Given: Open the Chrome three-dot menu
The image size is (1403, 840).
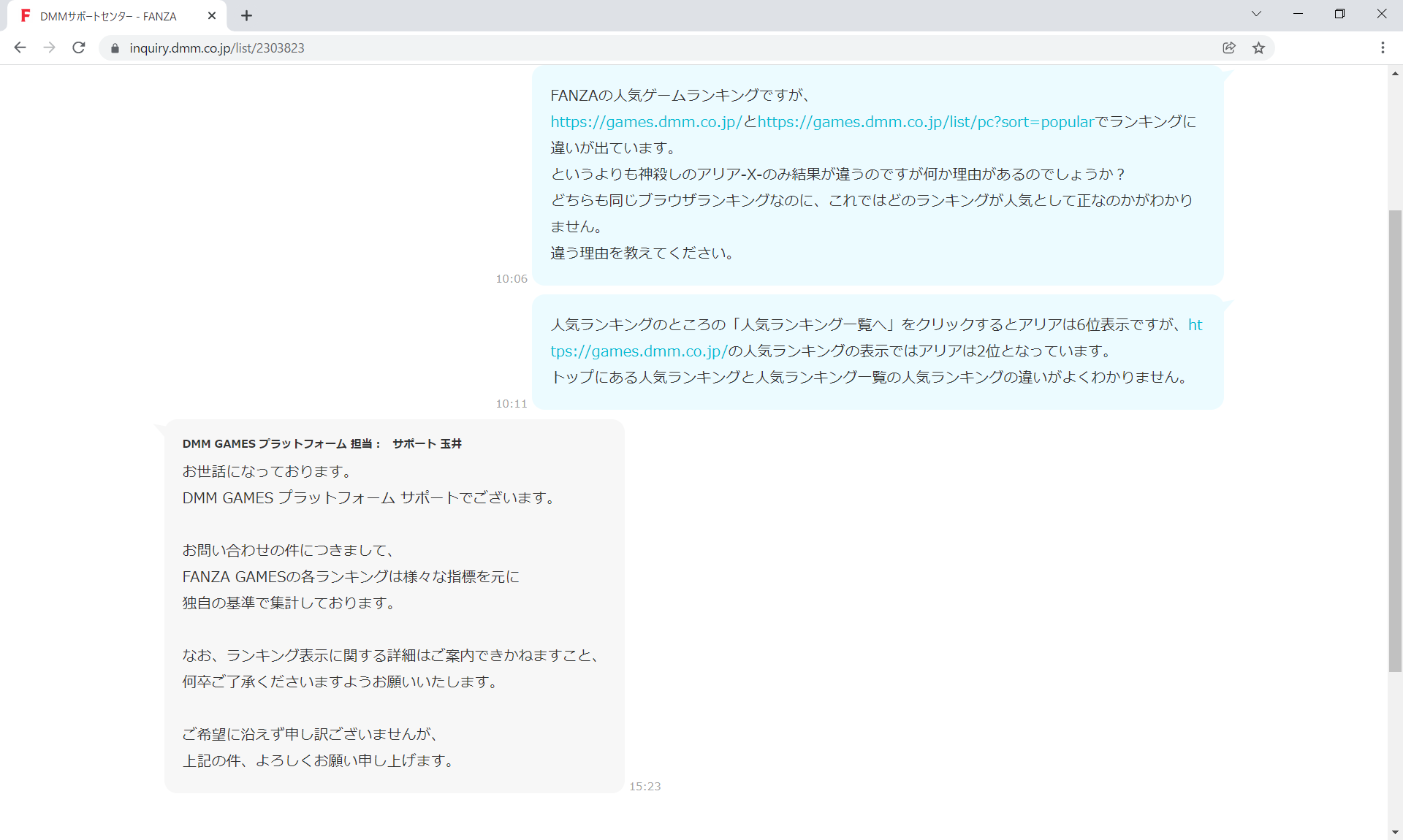Looking at the screenshot, I should (1383, 47).
